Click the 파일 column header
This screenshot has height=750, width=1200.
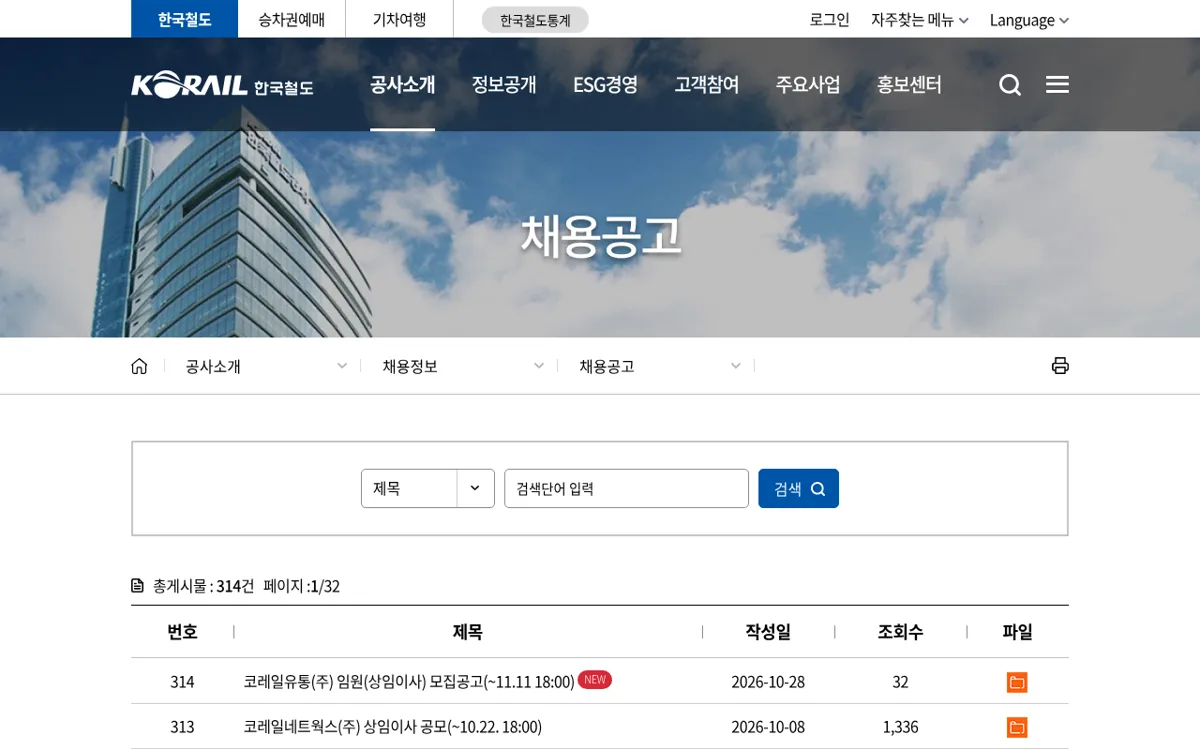pyautogui.click(x=1017, y=632)
